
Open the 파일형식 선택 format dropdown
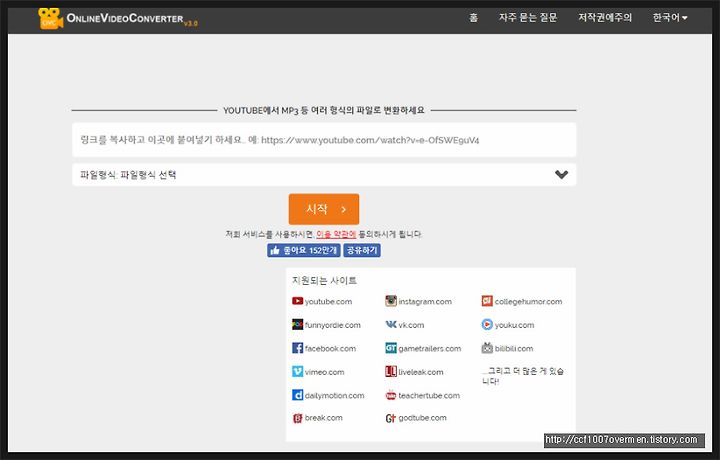coord(324,174)
